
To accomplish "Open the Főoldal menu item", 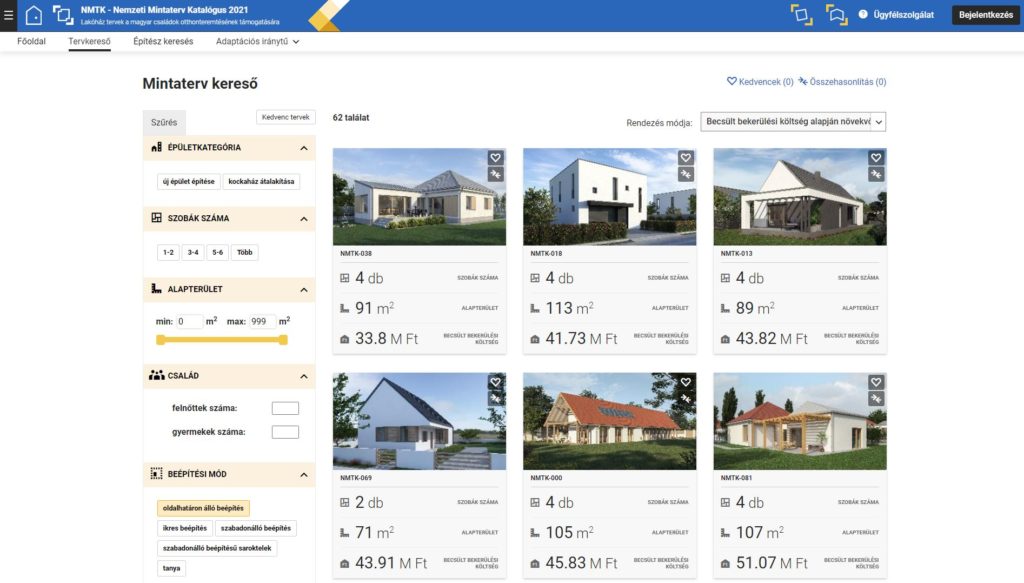I will (x=32, y=42).
